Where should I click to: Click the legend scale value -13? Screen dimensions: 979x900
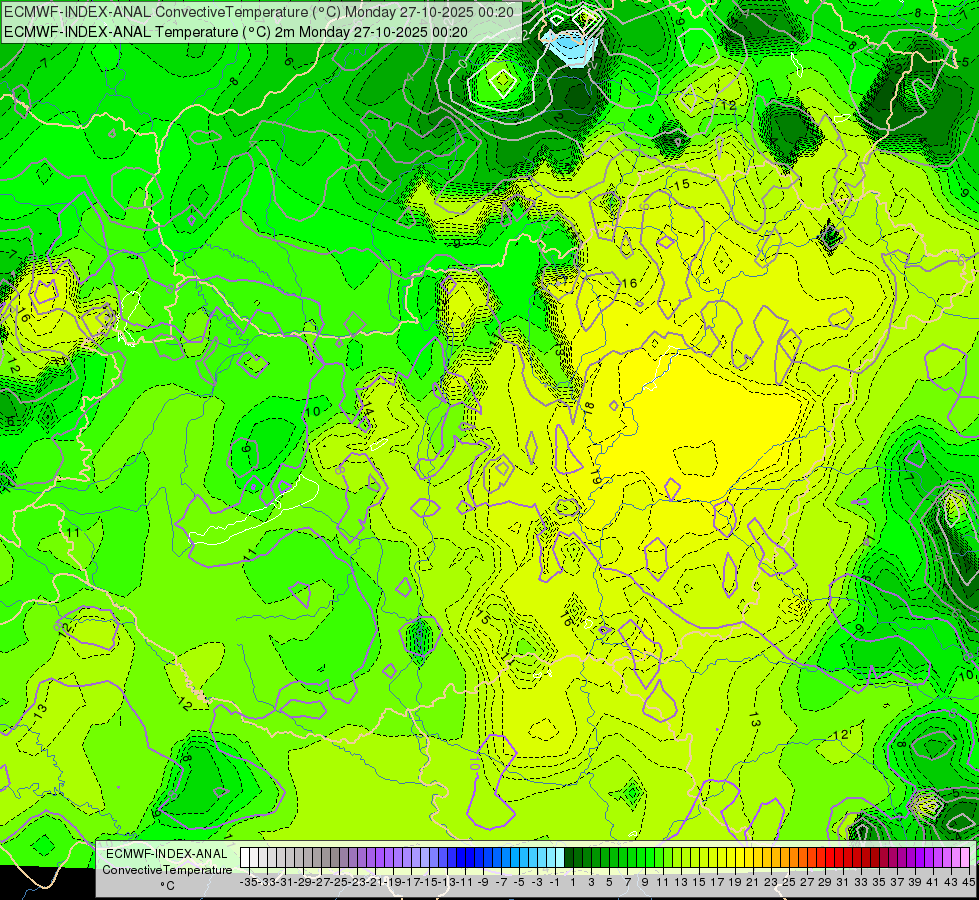(x=448, y=882)
